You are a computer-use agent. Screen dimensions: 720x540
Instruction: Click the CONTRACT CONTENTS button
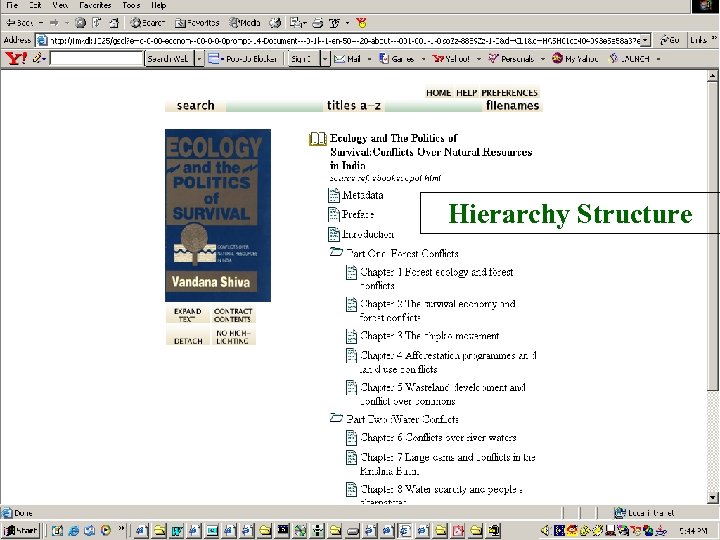click(232, 315)
